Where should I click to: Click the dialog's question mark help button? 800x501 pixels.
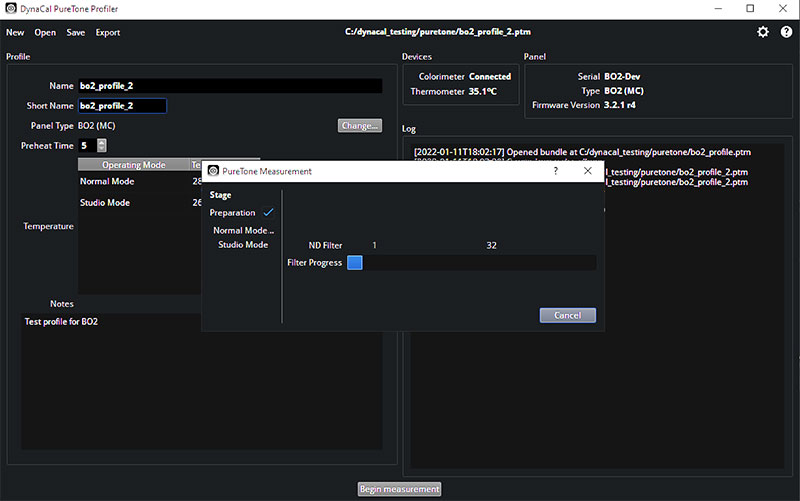click(556, 171)
